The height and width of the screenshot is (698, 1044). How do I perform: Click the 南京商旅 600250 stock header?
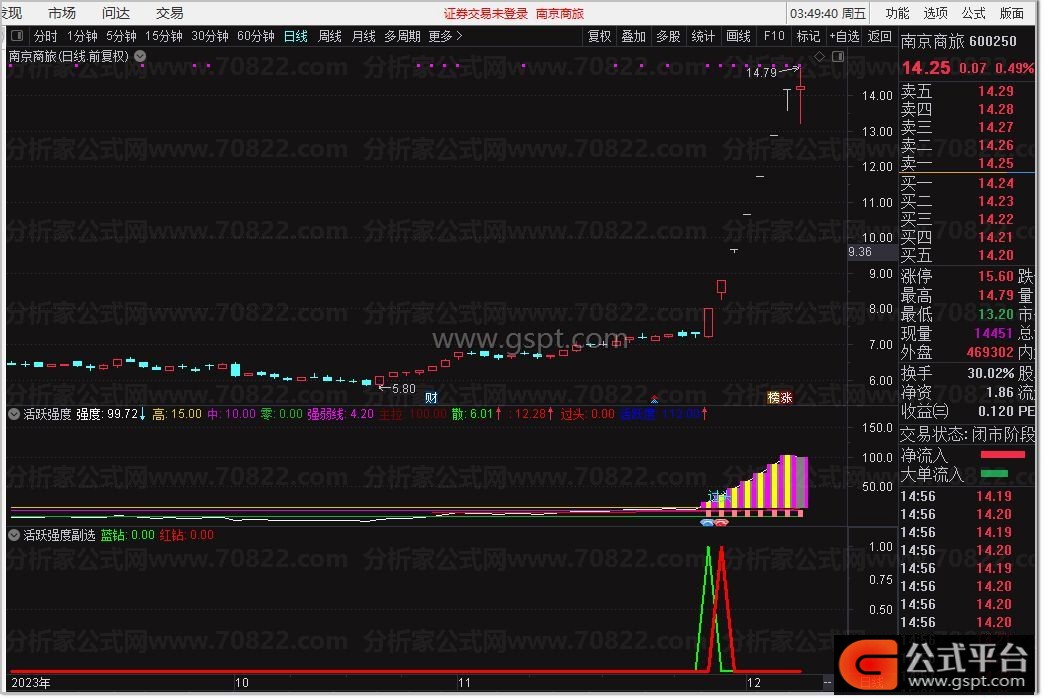(959, 41)
